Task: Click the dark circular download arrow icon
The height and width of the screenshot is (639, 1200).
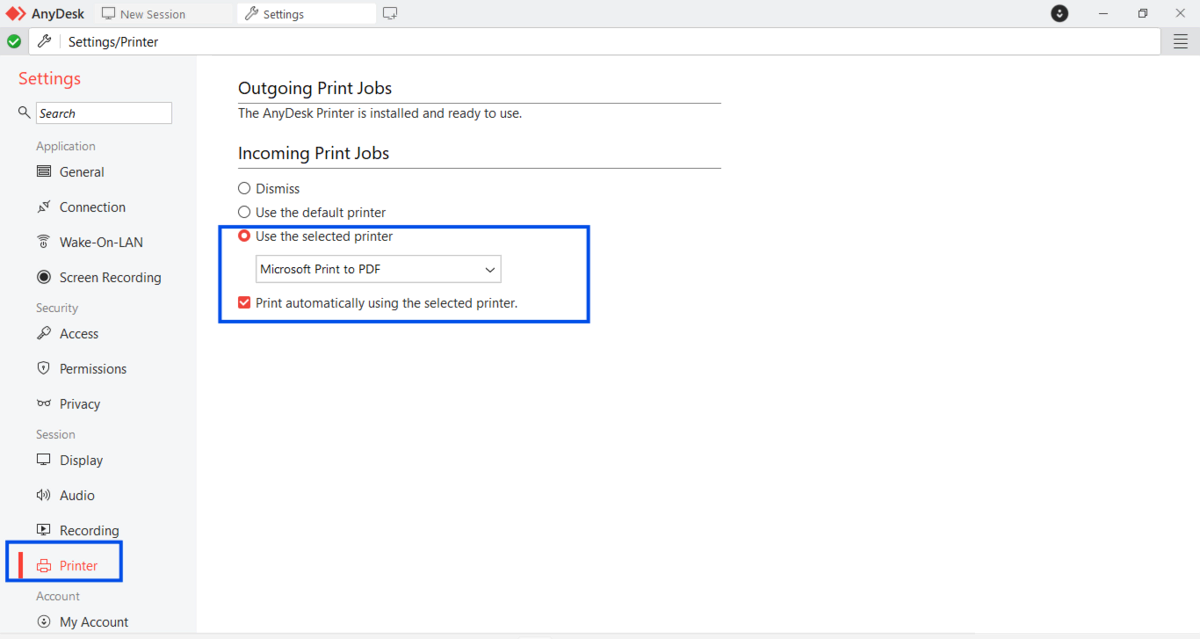Action: (1060, 14)
